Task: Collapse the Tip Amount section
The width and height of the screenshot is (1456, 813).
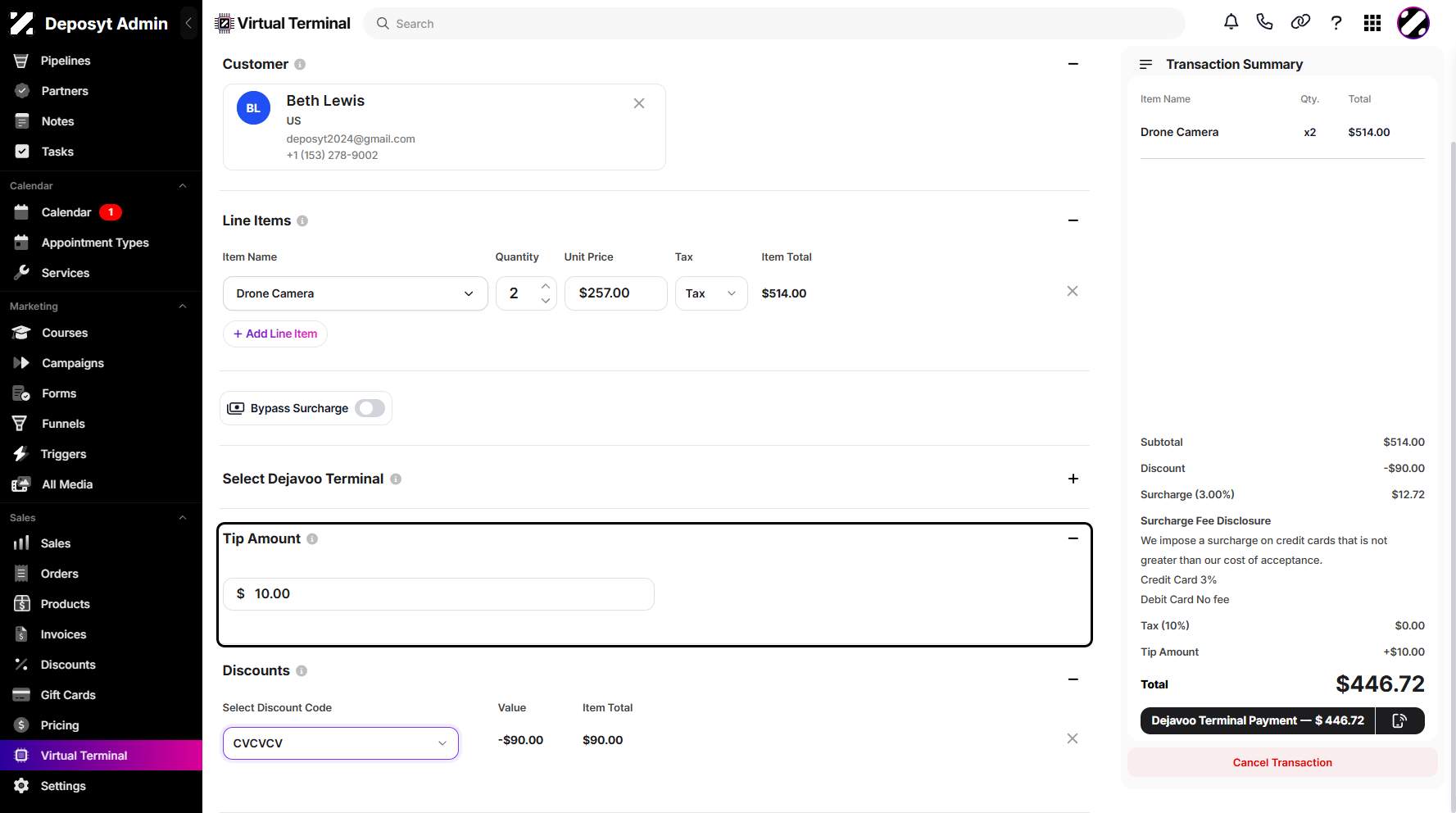Action: [x=1073, y=538]
